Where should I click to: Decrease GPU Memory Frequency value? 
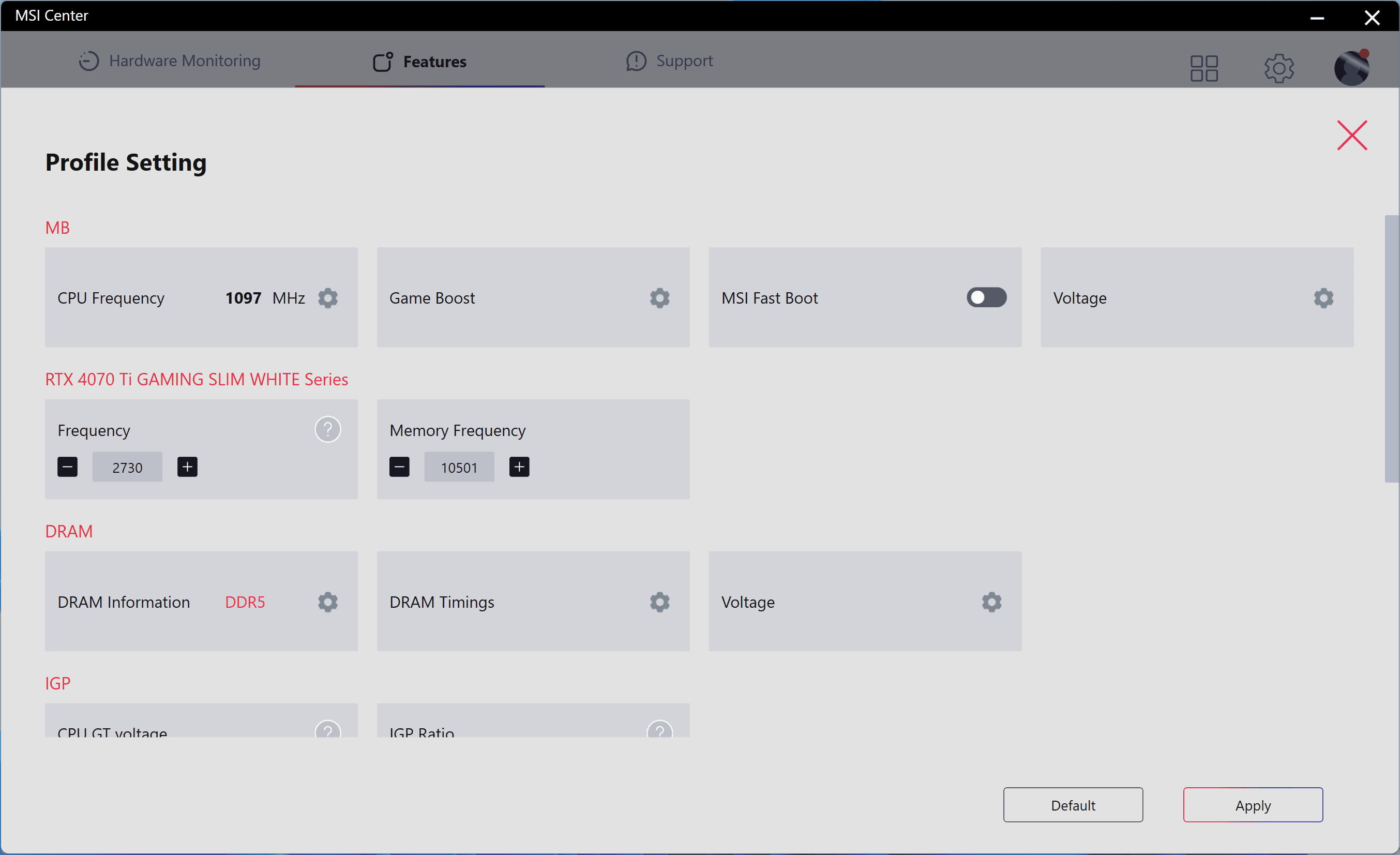tap(399, 467)
